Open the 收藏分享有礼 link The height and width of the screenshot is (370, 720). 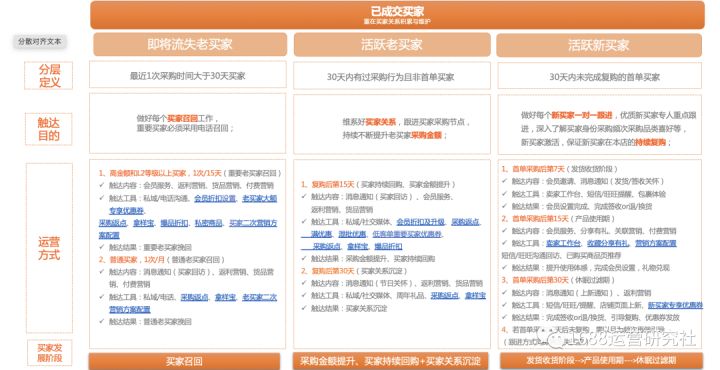click(x=608, y=243)
